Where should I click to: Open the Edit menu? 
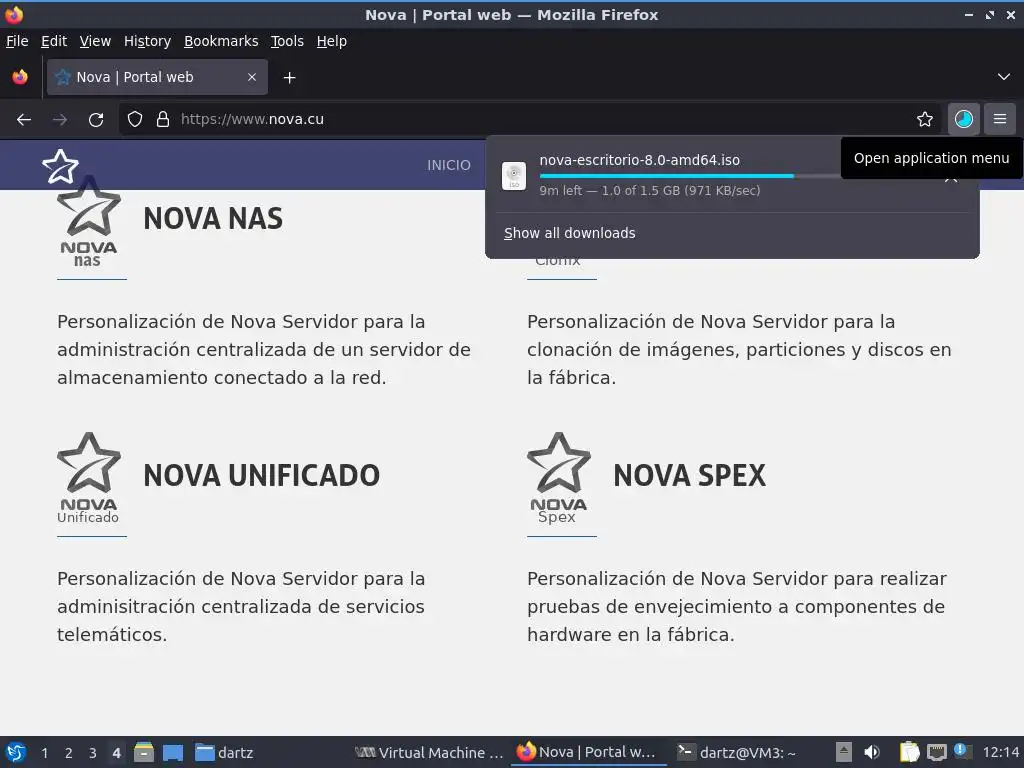(x=54, y=41)
